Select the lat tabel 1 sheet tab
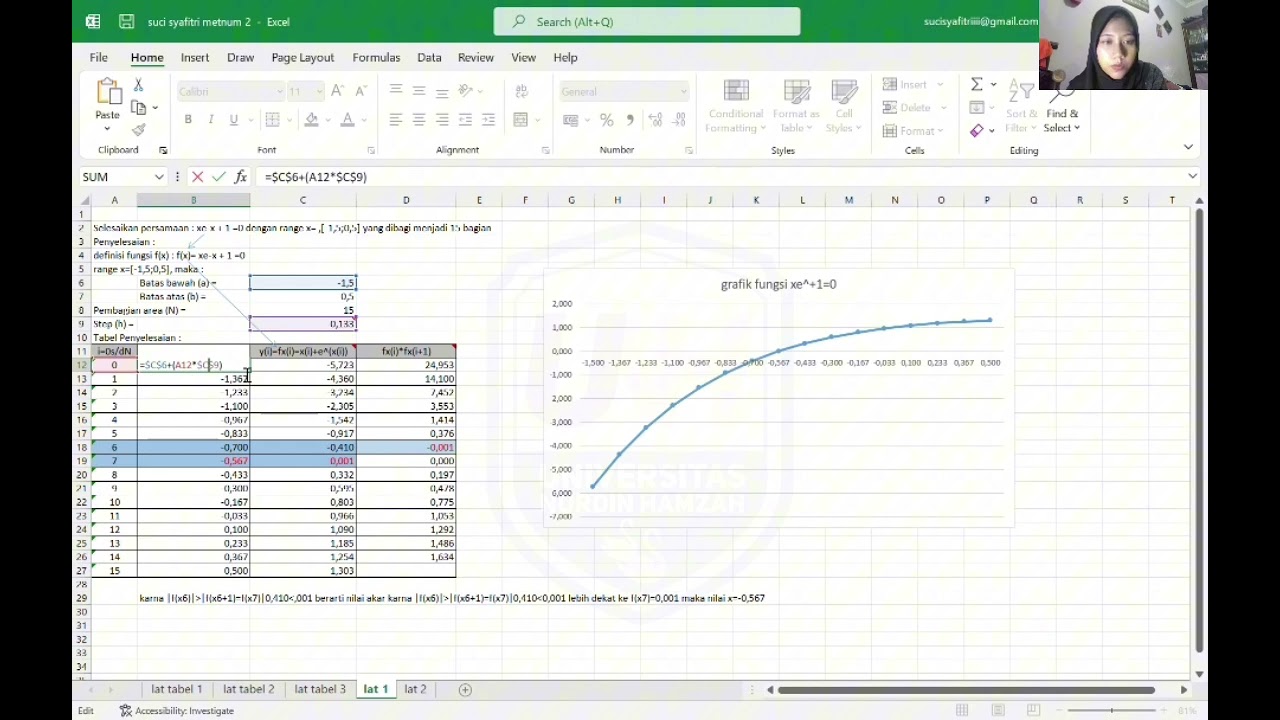This screenshot has width=1280, height=720. tap(177, 689)
